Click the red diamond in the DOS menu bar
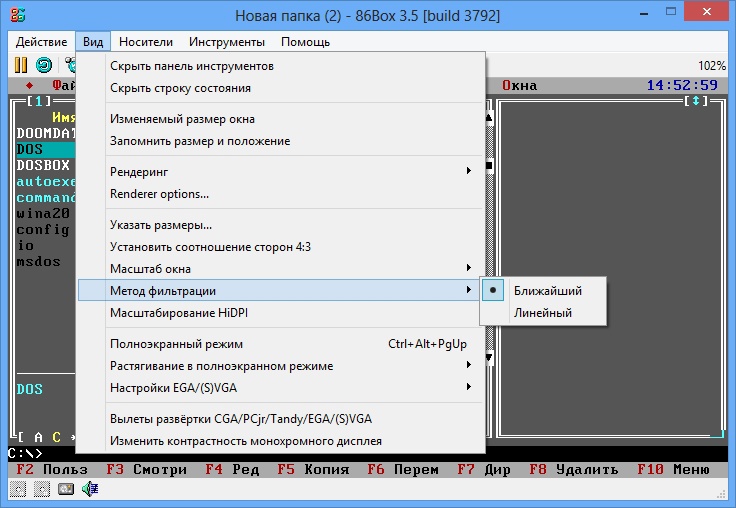 (x=30, y=85)
